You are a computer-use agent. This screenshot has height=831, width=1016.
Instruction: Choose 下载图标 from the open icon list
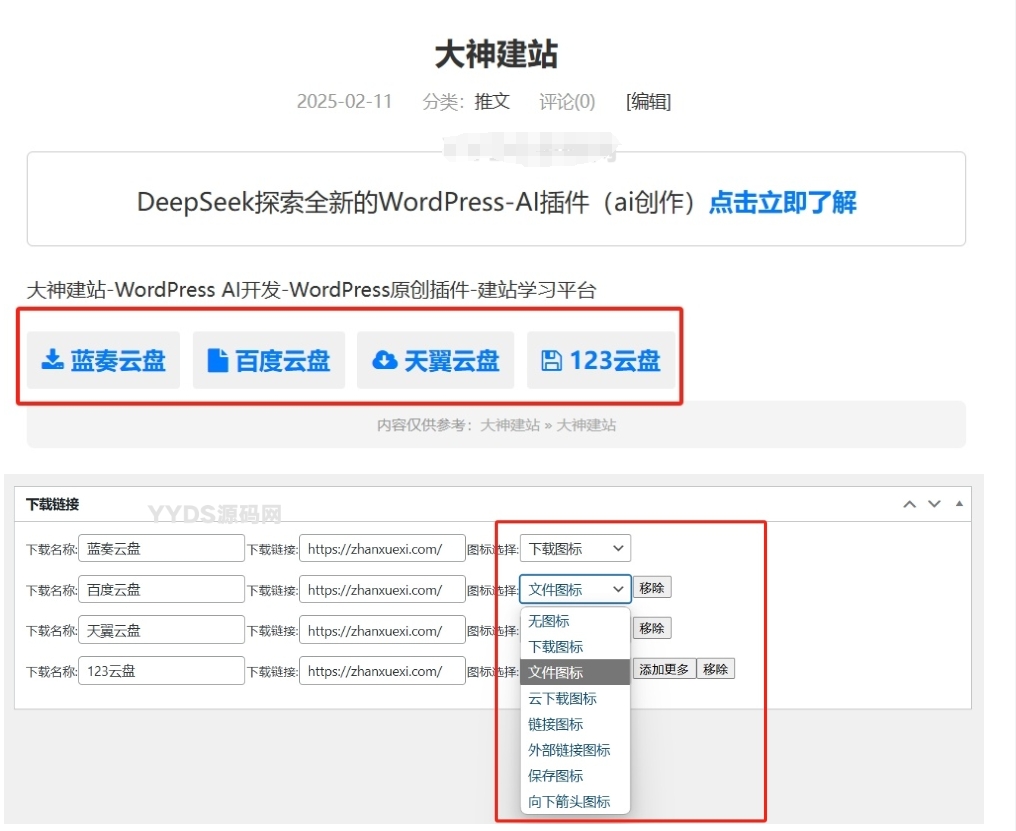[x=575, y=646]
